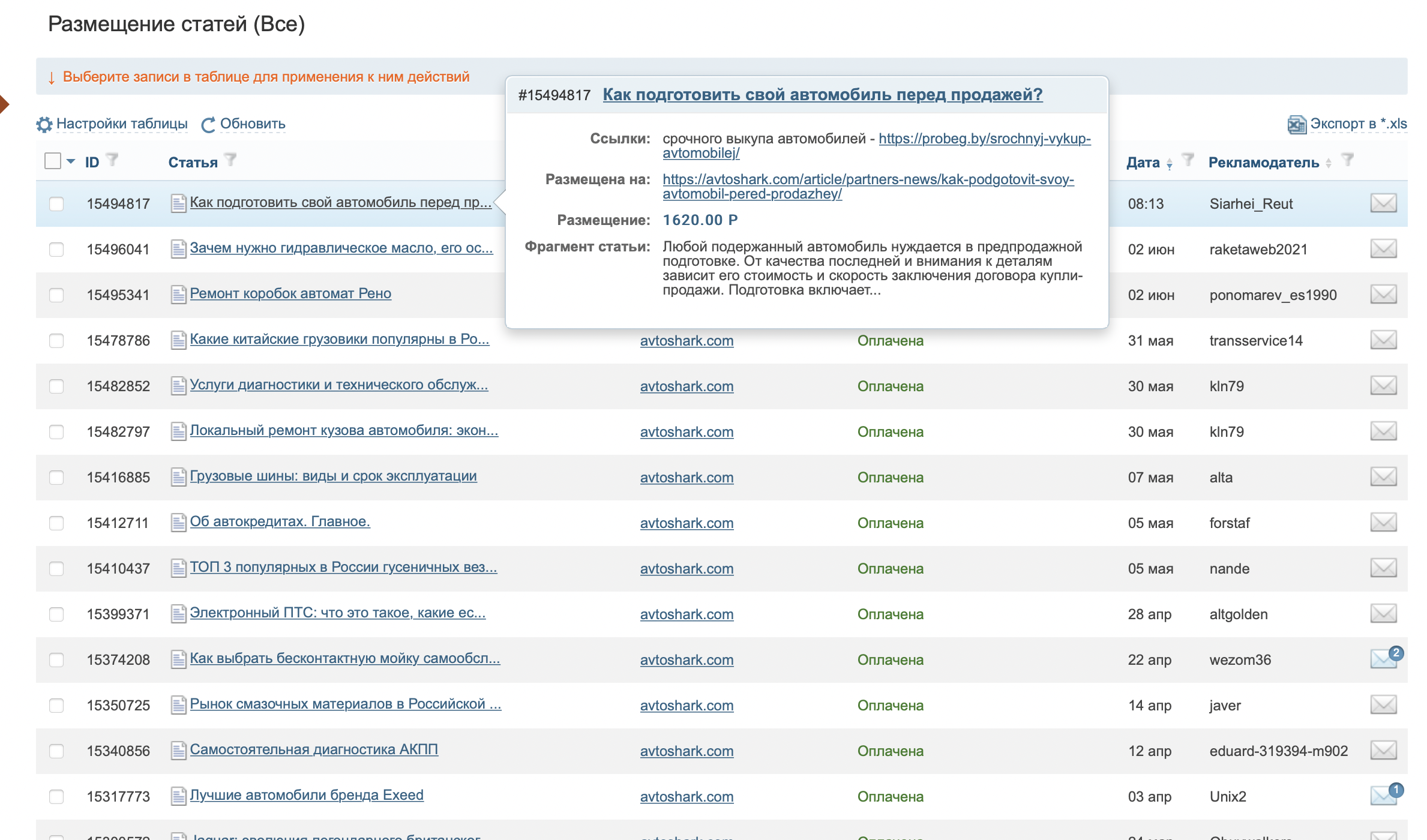Image resolution: width=1427 pixels, height=840 pixels.
Task: Open message envelope for eduard-319394-m902
Action: tap(1384, 750)
